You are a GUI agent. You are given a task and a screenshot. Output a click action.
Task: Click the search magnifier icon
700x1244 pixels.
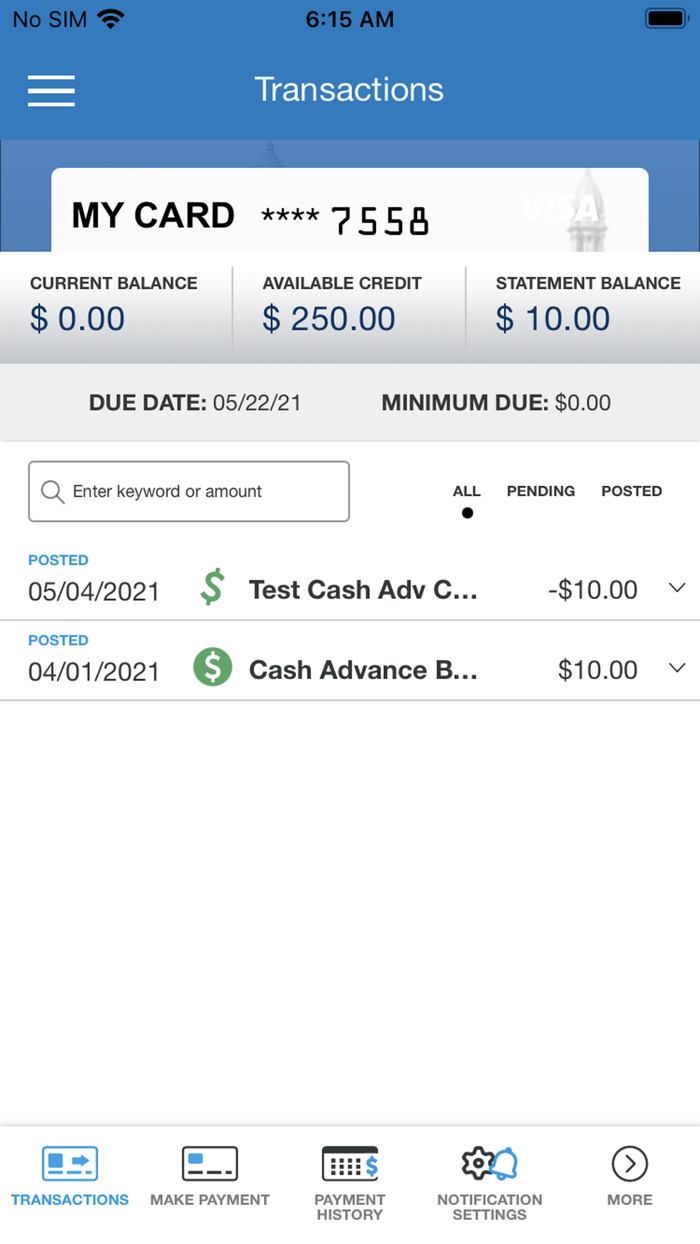click(x=52, y=491)
